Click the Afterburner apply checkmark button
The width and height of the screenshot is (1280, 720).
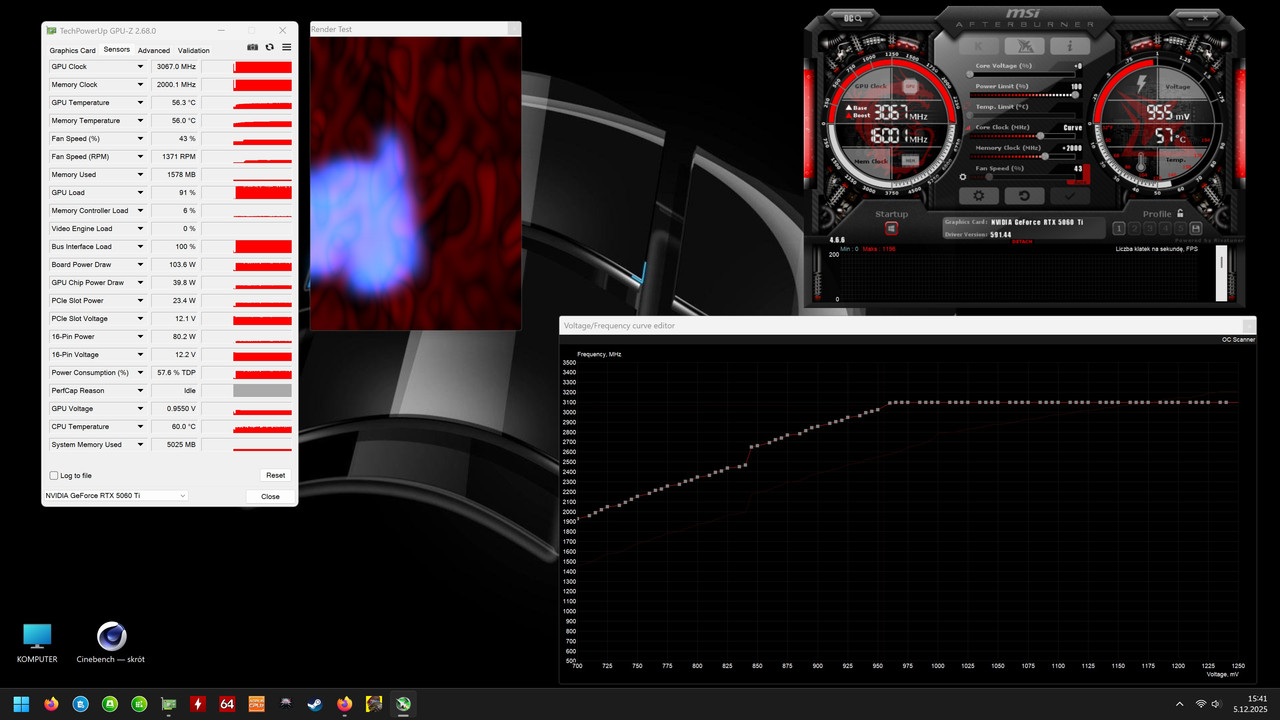tap(1070, 196)
